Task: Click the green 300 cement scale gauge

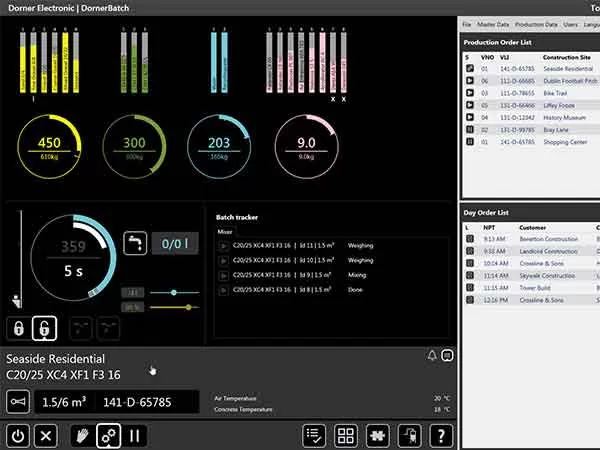Action: [x=134, y=147]
